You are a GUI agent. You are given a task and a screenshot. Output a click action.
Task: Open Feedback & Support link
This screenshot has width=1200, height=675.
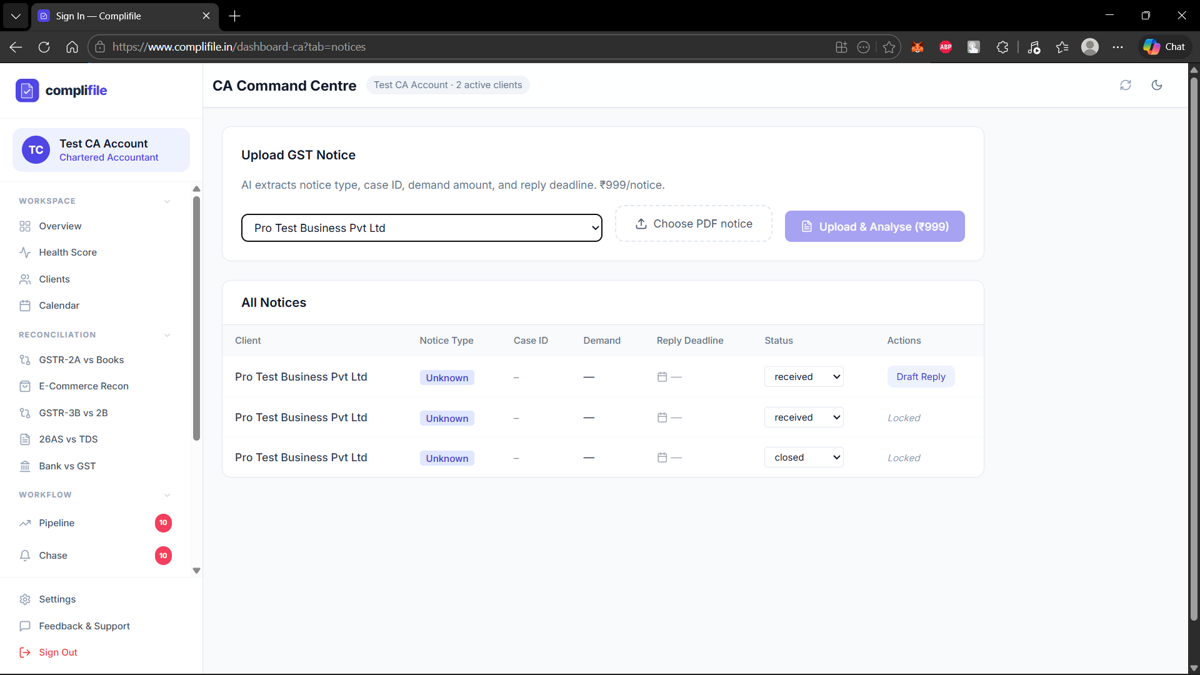84,626
